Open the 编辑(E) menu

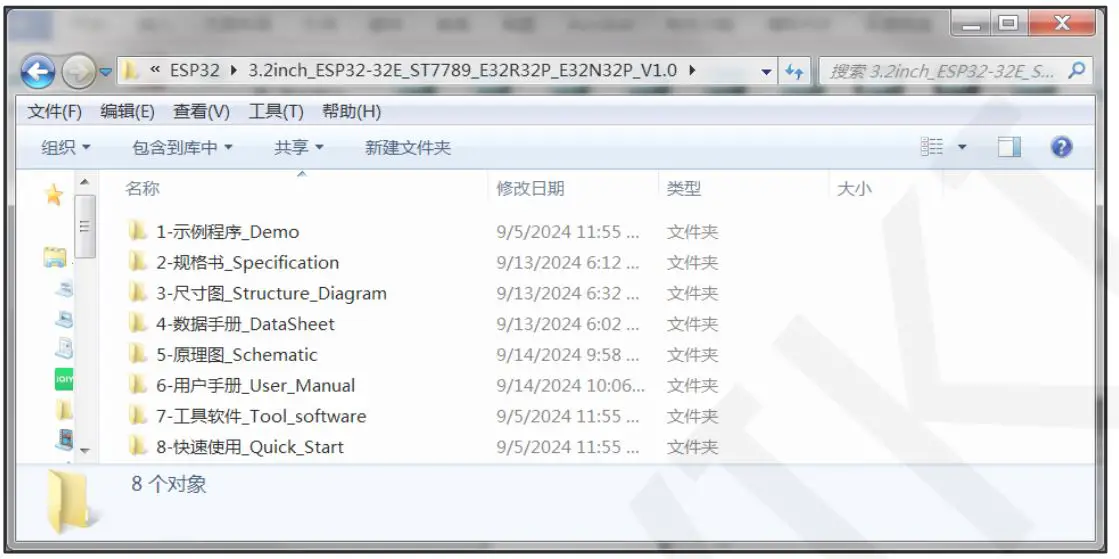tap(127, 111)
